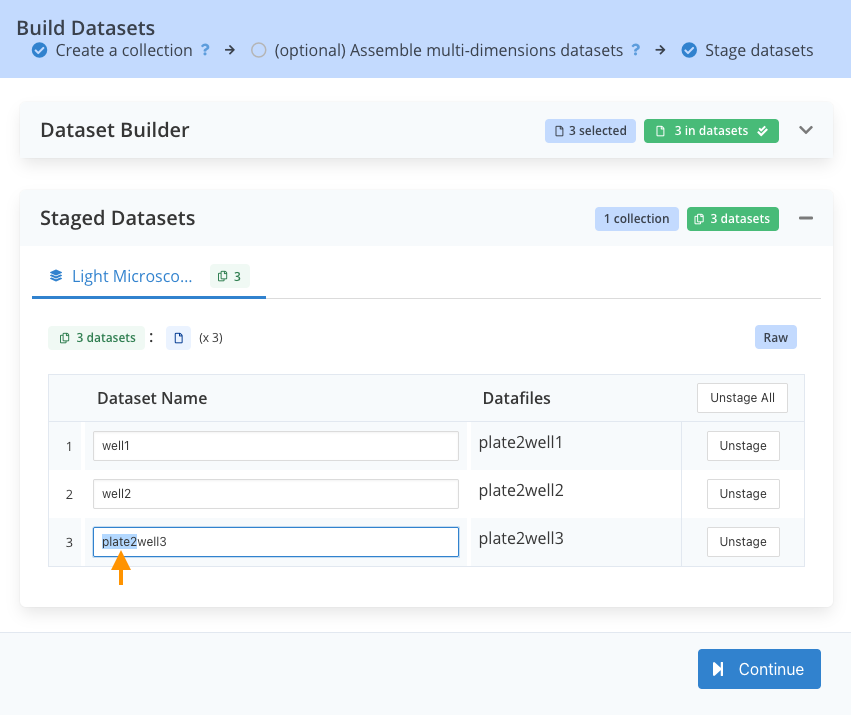851x715 pixels.
Task: Click the plate2well3 dataset name field
Action: tap(276, 542)
